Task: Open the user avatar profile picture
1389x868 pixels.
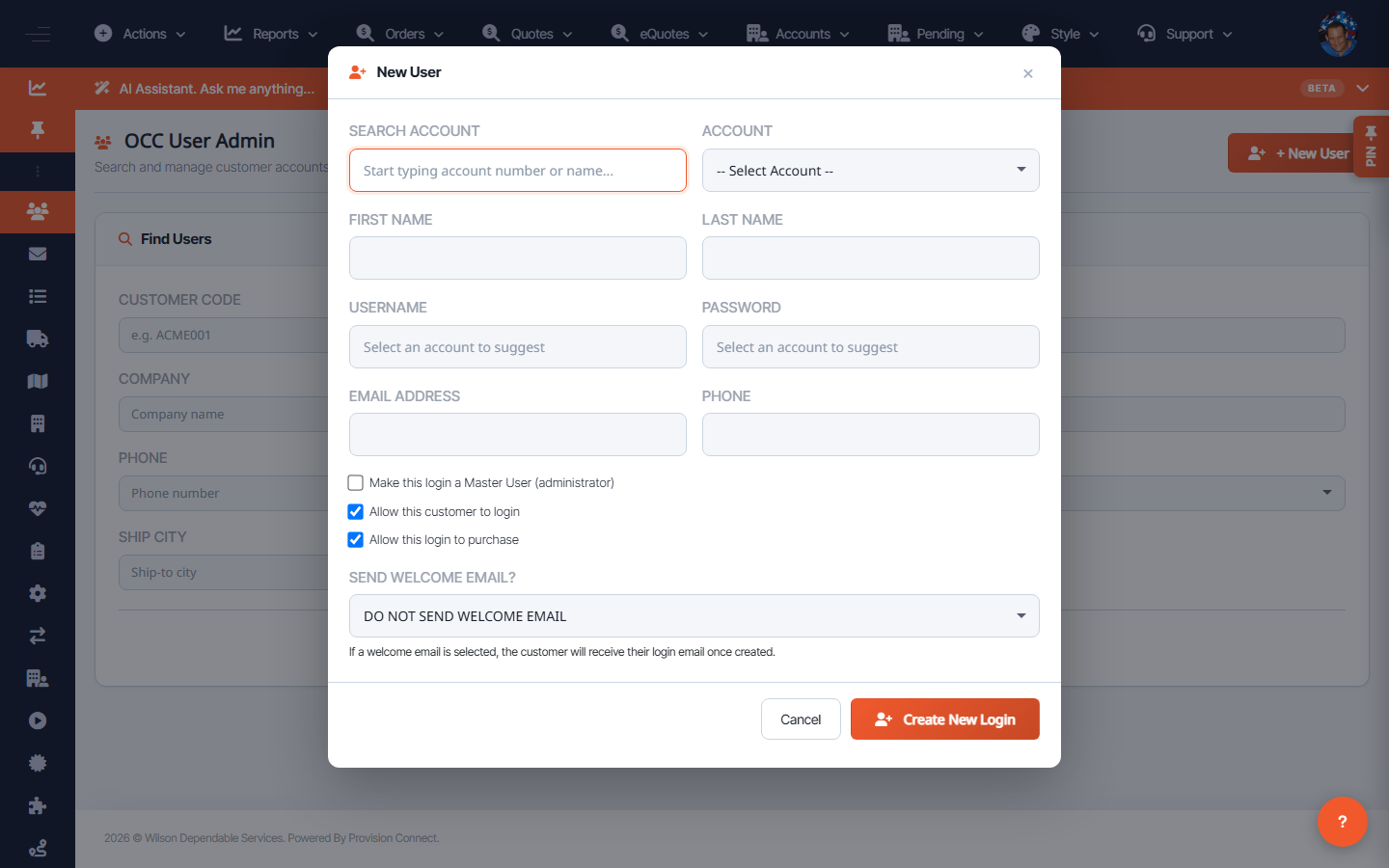Action: [1338, 34]
